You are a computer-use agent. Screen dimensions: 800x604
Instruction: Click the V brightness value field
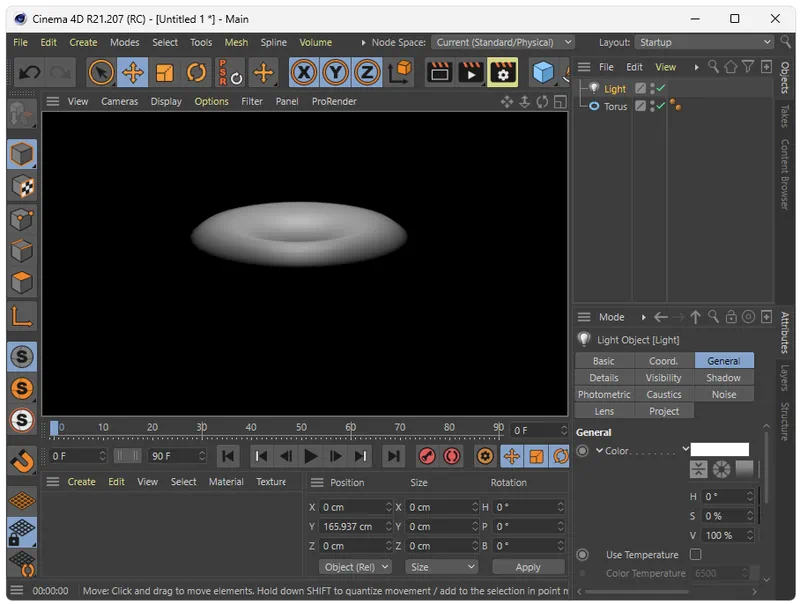(728, 535)
